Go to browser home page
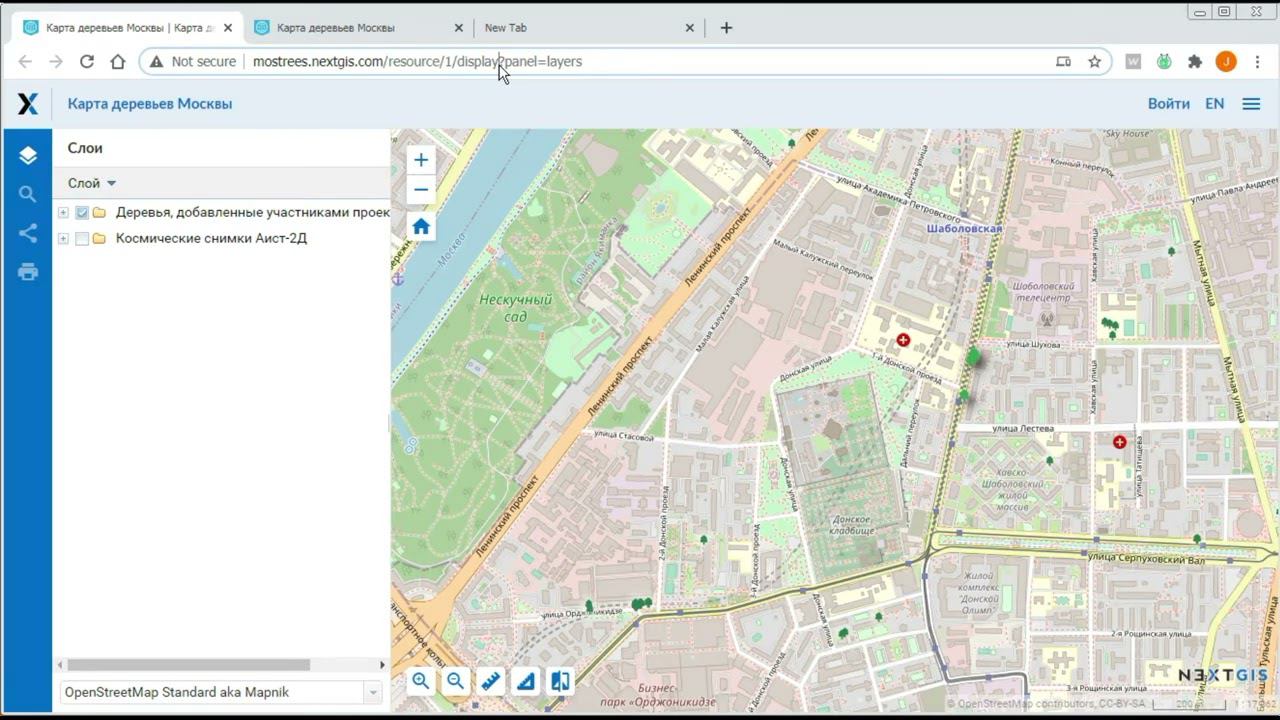Screen dimensions: 1280x720 [x=118, y=61]
